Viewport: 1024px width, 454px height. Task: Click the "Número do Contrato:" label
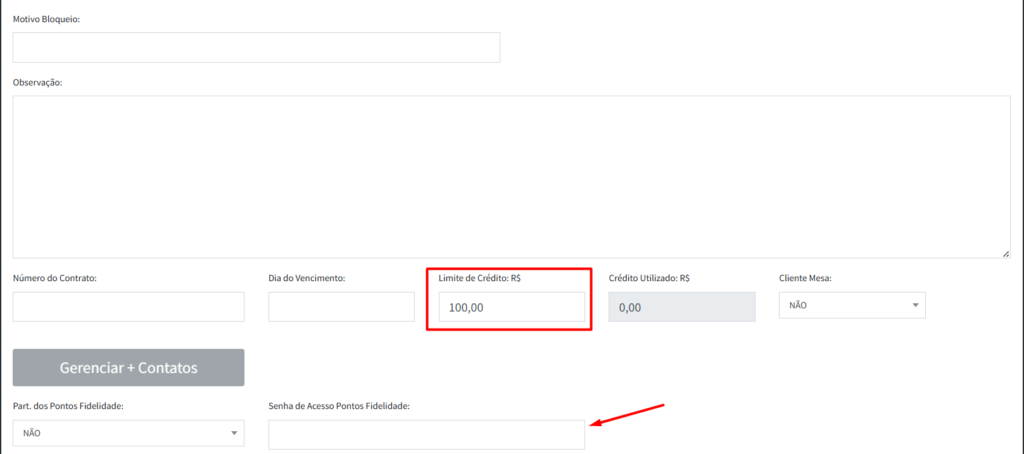55,277
